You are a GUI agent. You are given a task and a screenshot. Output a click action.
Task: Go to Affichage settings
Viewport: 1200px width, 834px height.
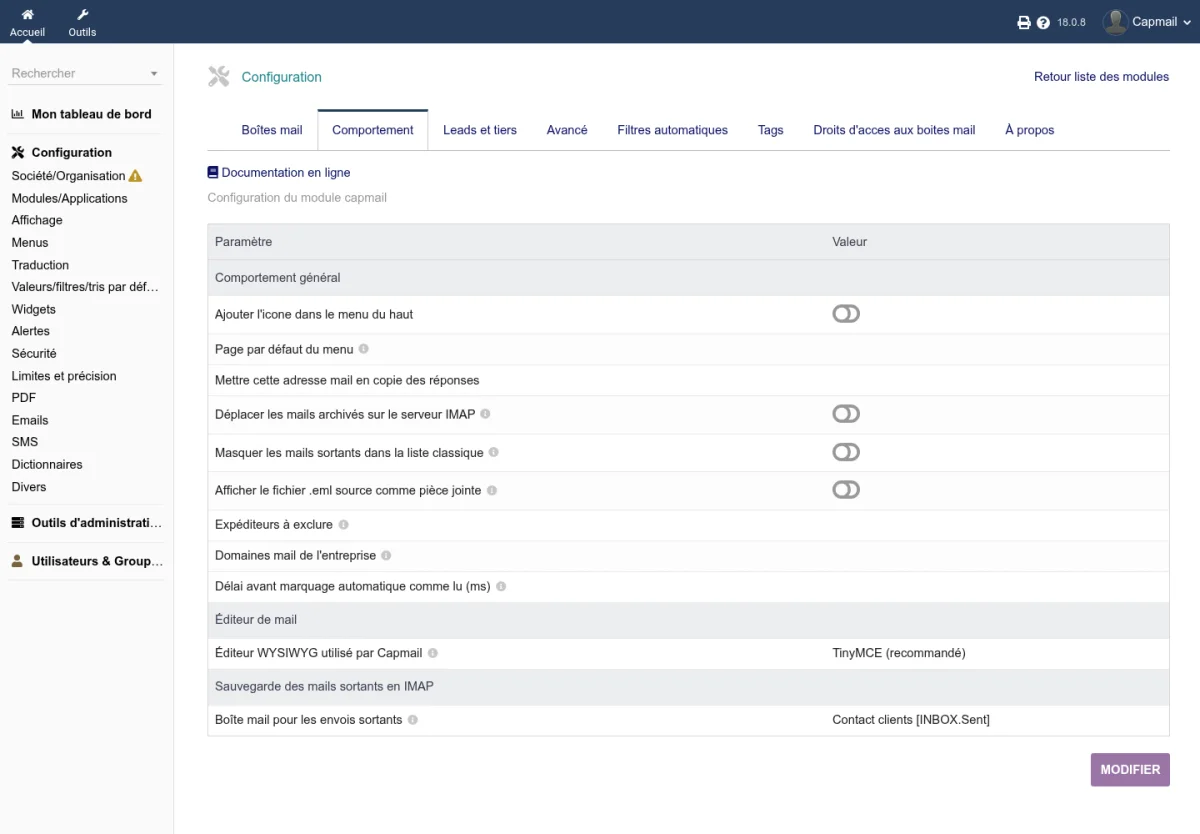pyautogui.click(x=37, y=220)
